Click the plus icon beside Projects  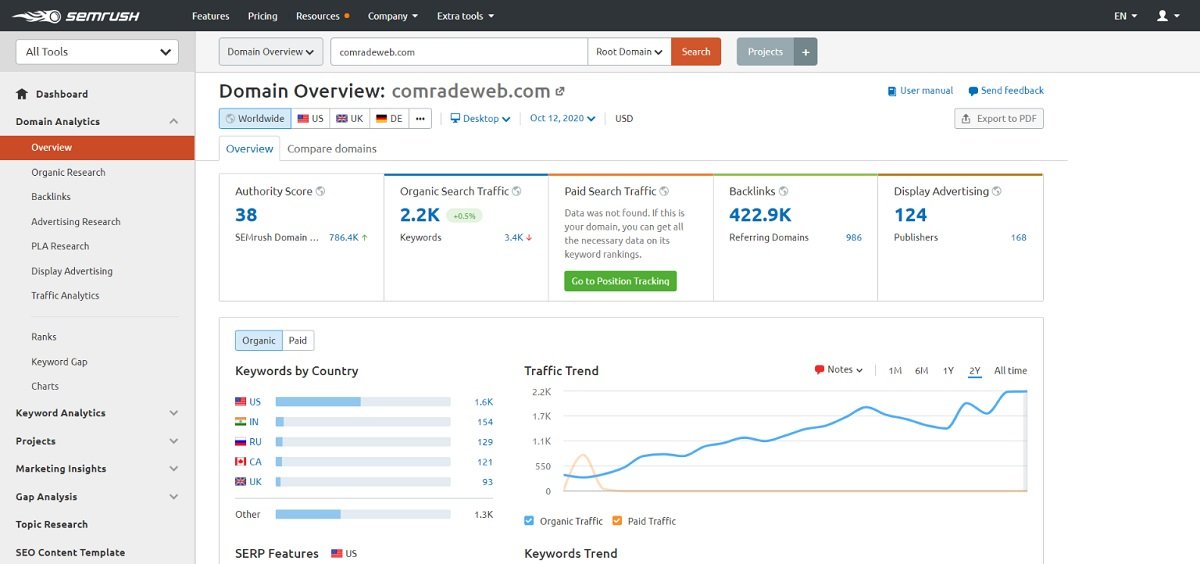pyautogui.click(x=806, y=52)
